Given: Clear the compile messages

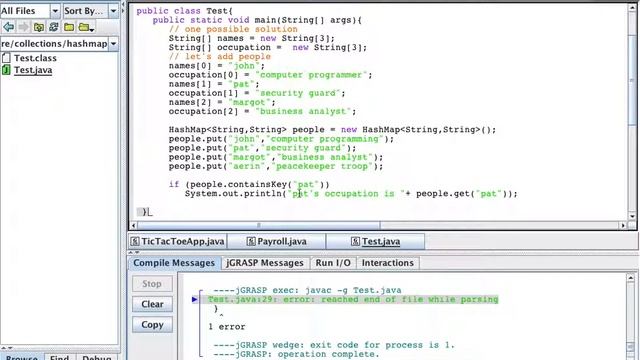Looking at the screenshot, I should point(152,304).
